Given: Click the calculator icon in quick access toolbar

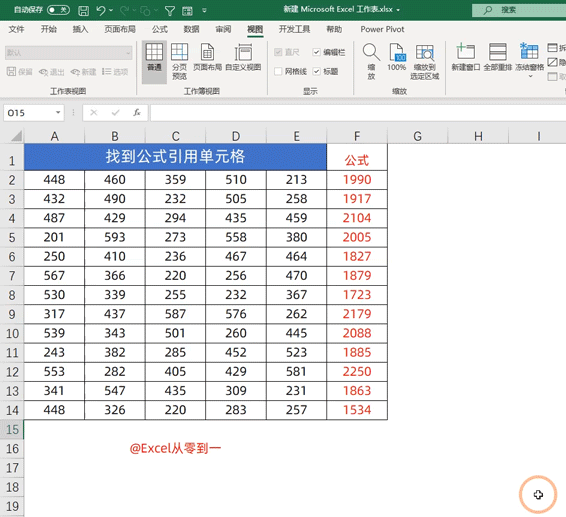Looking at the screenshot, I should coord(187,11).
